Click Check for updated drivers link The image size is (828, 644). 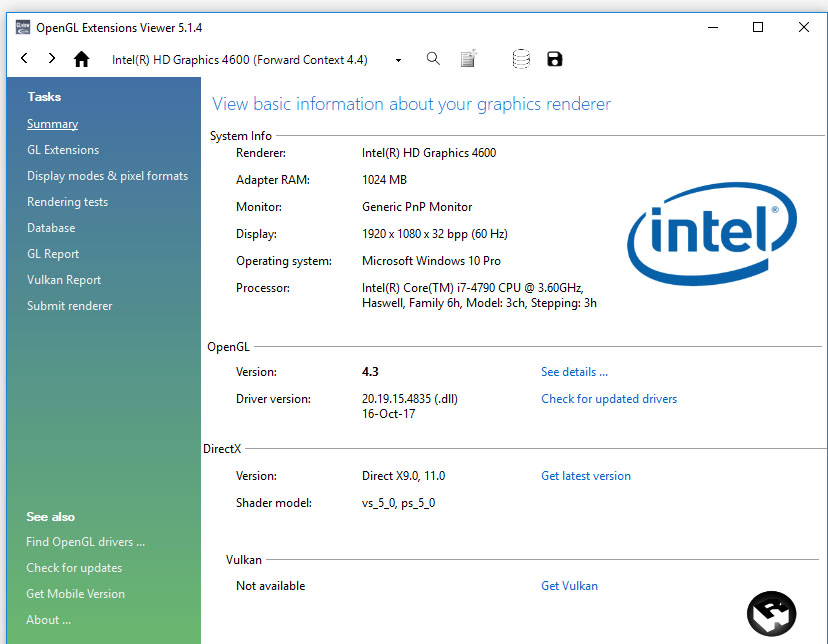coord(609,399)
